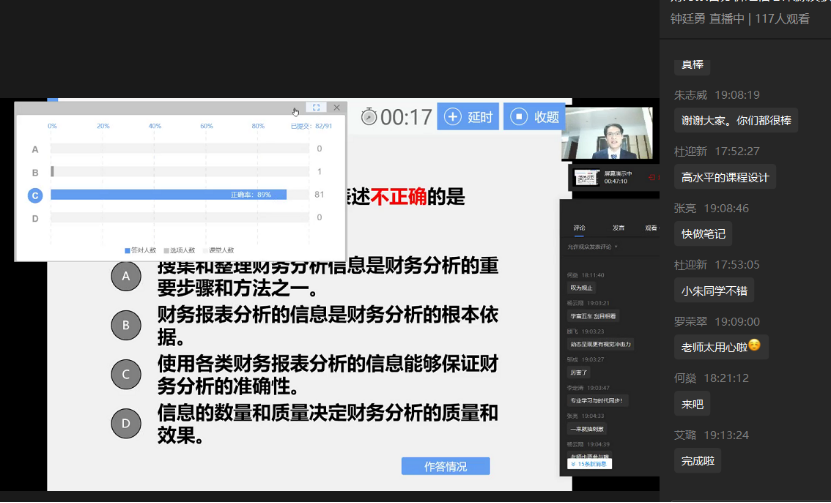Viewport: 831px width, 503px height.
Task: Switch to the 评论 comments tab
Action: [x=579, y=228]
